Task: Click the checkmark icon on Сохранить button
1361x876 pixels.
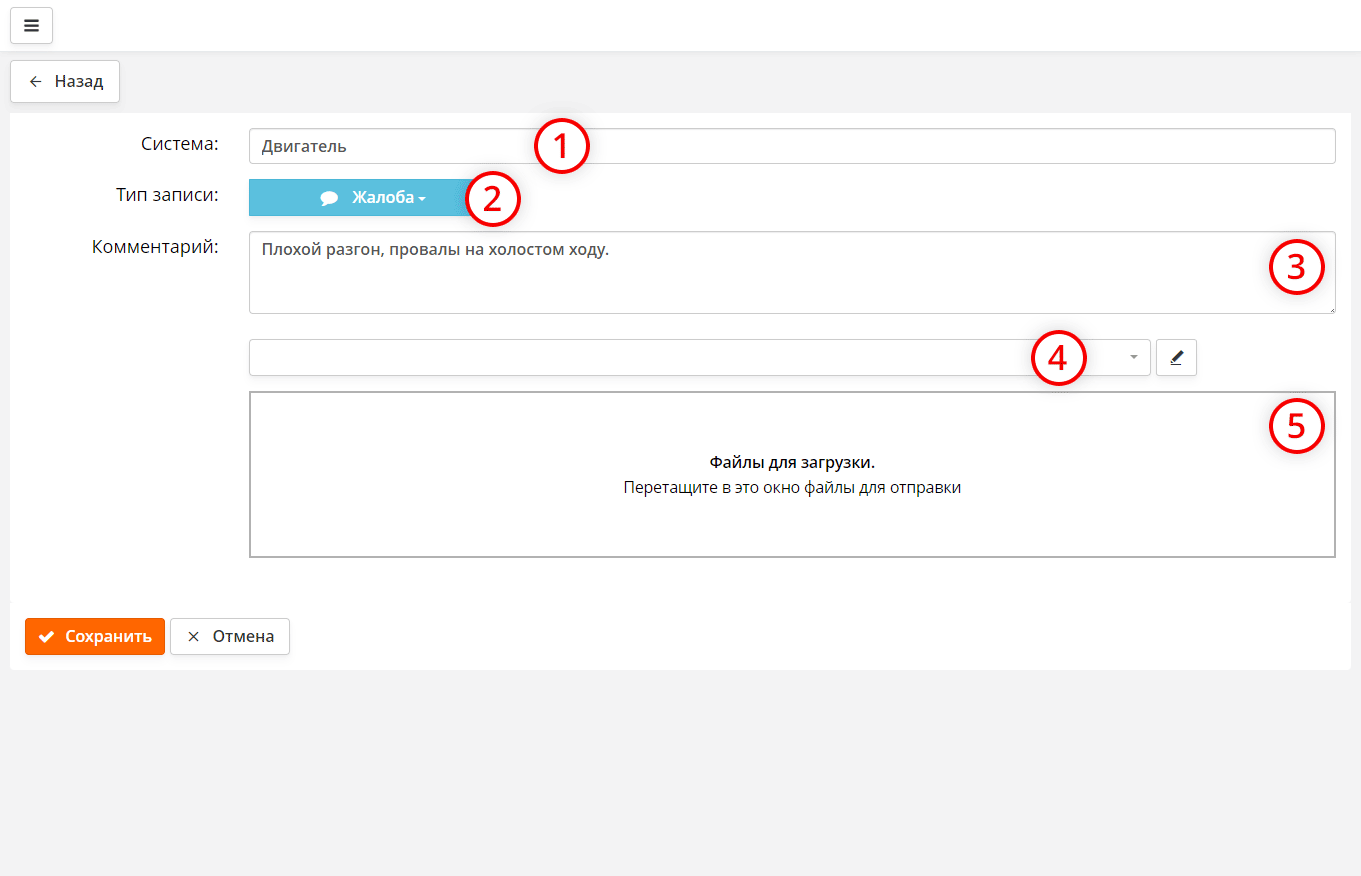Action: coord(46,637)
